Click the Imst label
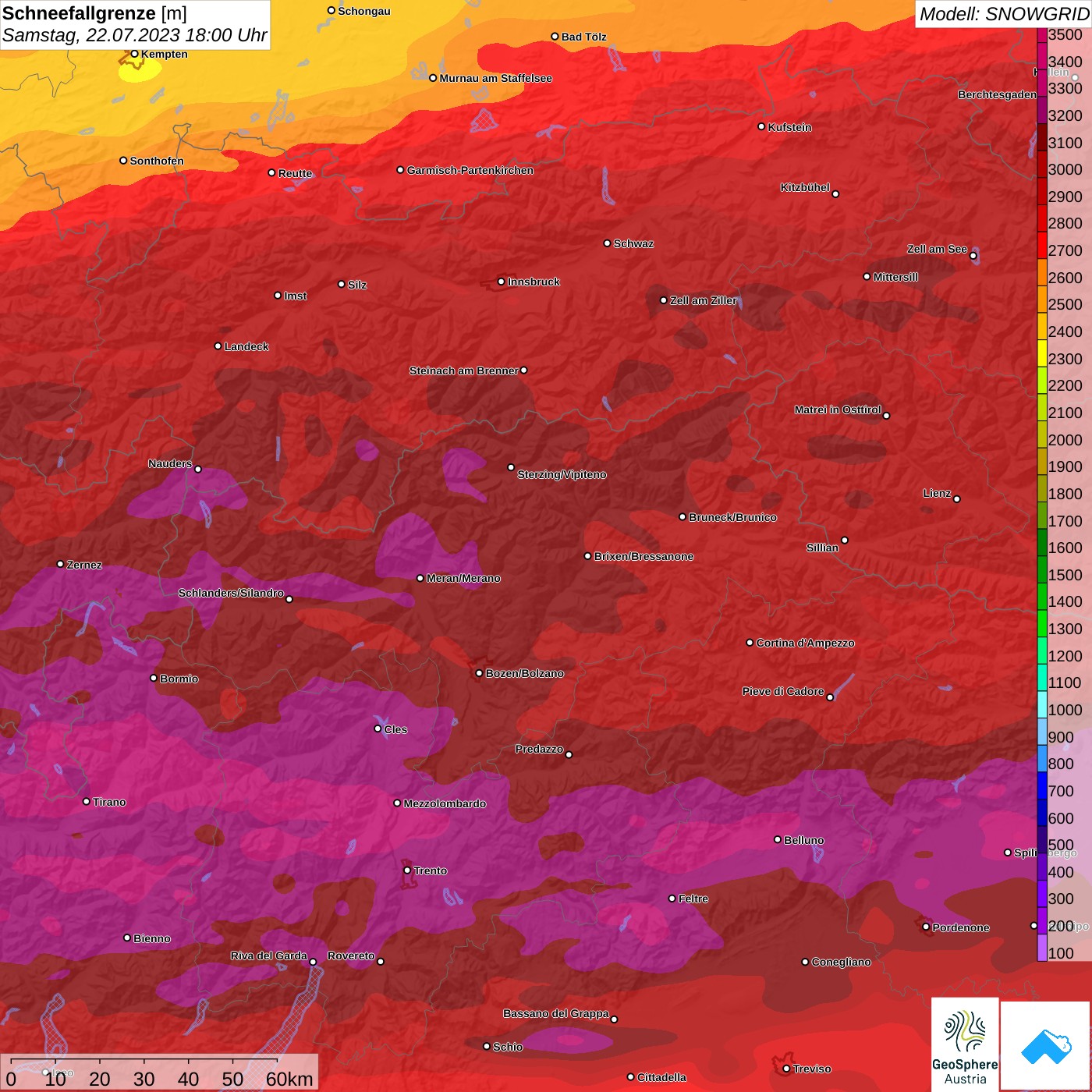1092x1092 pixels. tap(295, 296)
